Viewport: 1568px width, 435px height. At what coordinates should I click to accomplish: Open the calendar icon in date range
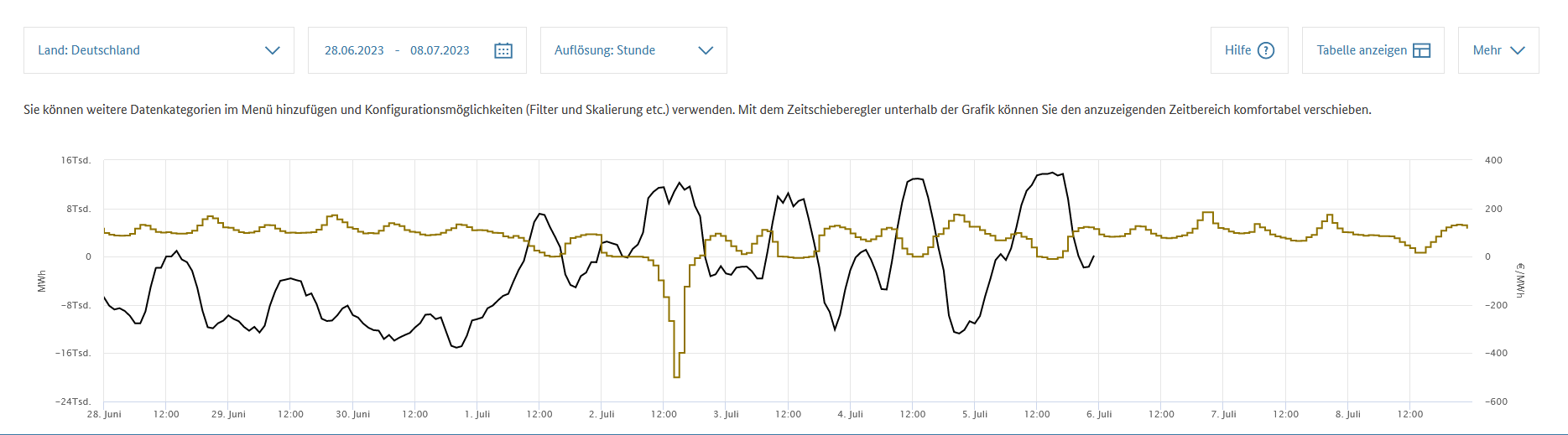coord(503,50)
